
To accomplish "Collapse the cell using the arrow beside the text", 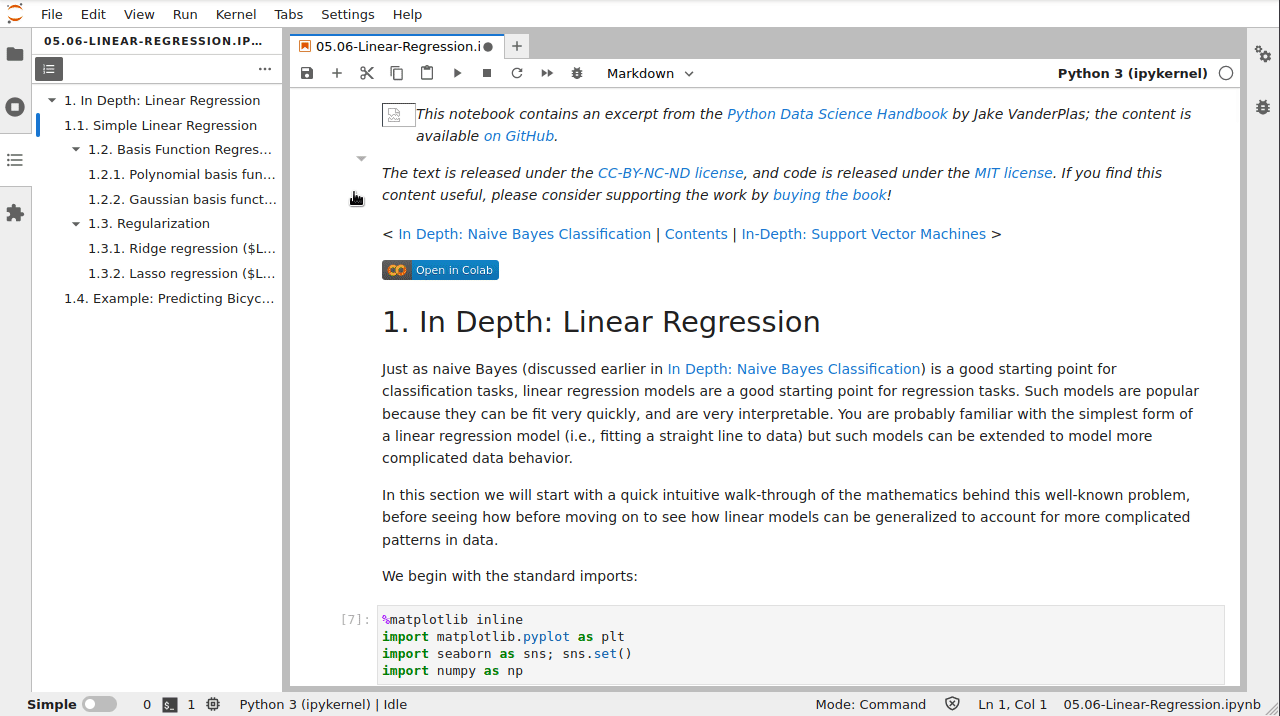I will (x=361, y=159).
